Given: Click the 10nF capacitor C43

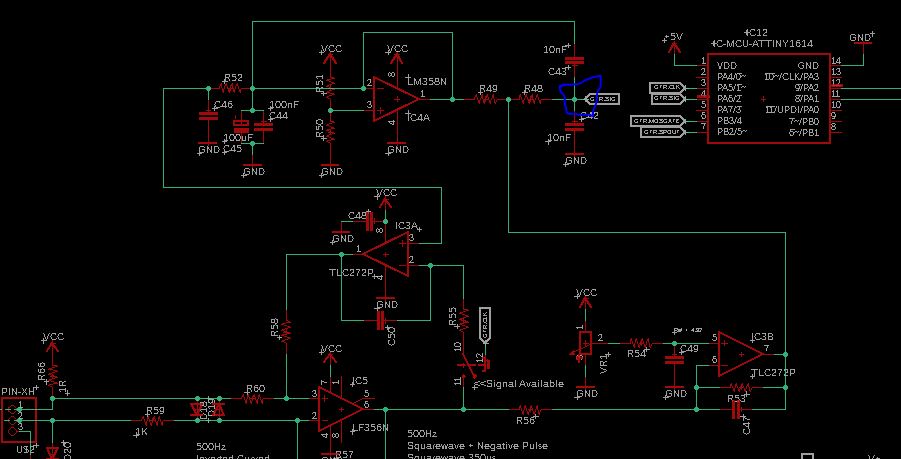Looking at the screenshot, I should tap(575, 60).
